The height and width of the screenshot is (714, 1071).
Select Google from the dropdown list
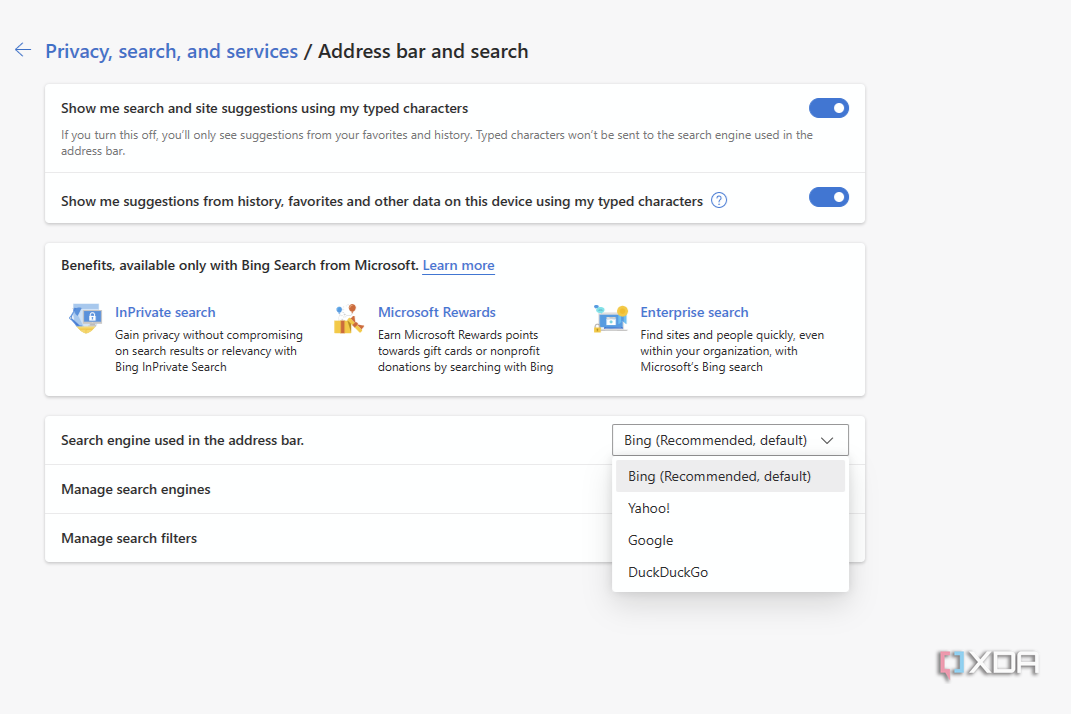[650, 540]
